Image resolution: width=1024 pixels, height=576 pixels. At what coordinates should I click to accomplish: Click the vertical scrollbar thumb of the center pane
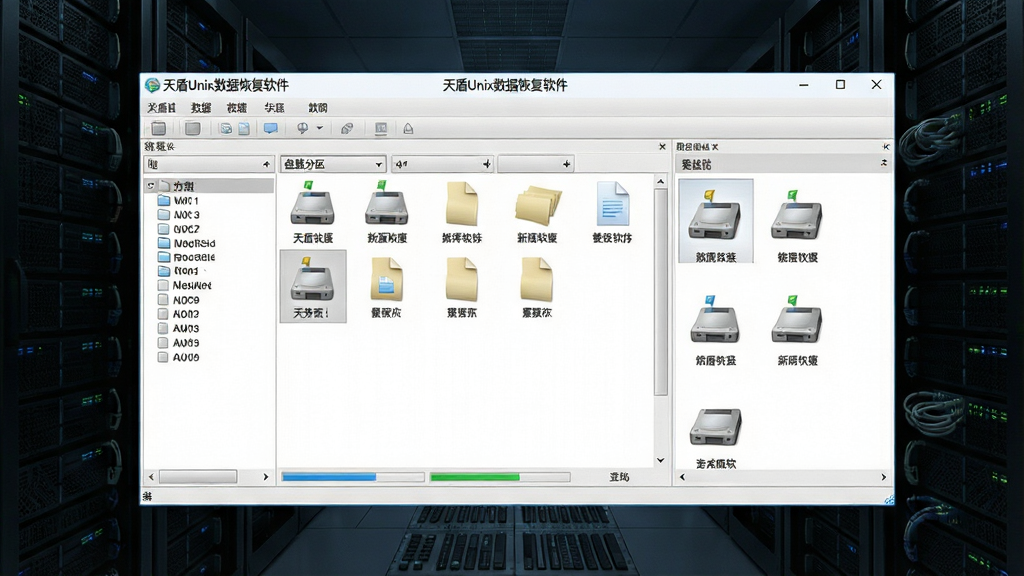coord(661,292)
